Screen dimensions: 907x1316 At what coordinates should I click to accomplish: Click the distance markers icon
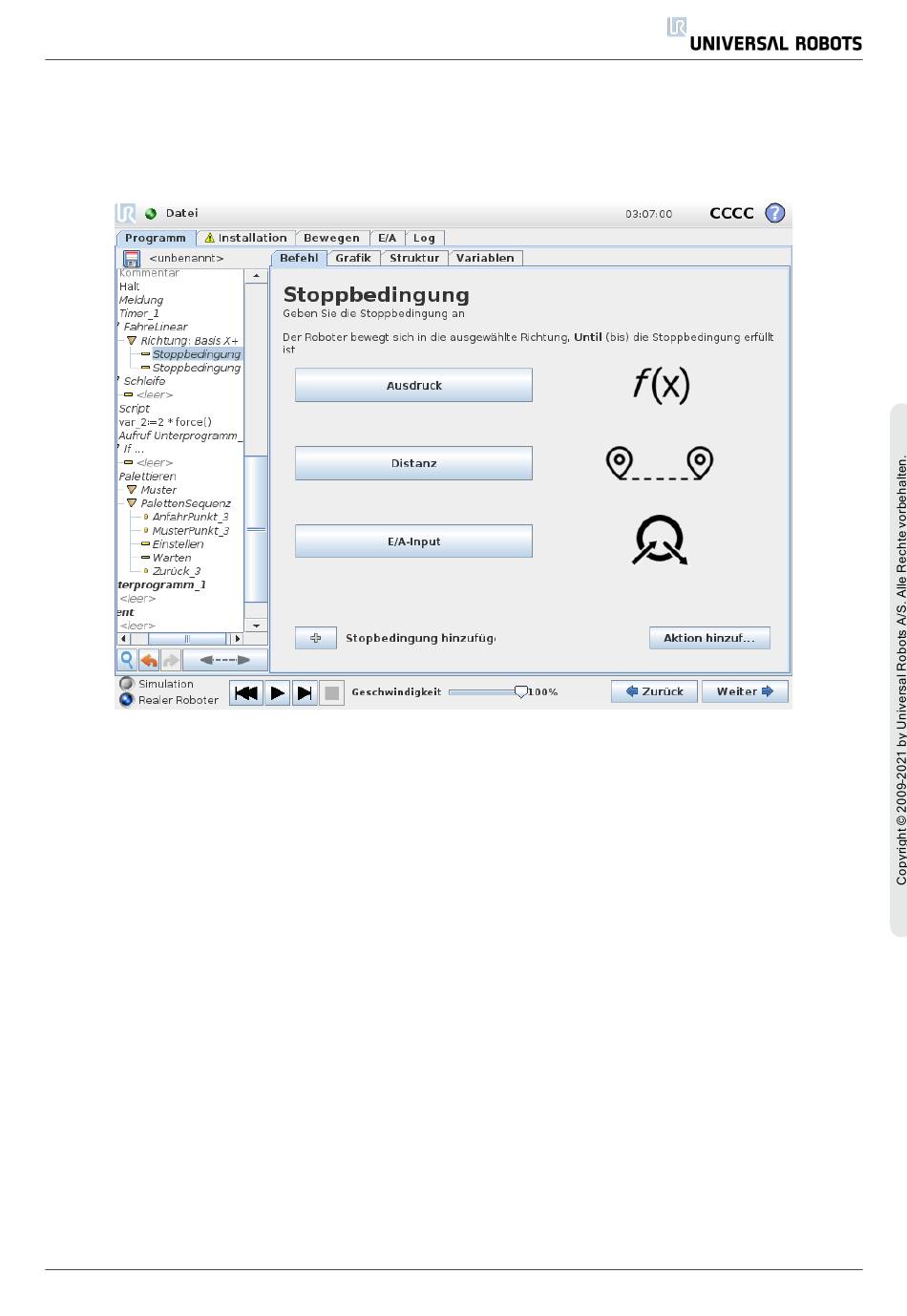[660, 463]
